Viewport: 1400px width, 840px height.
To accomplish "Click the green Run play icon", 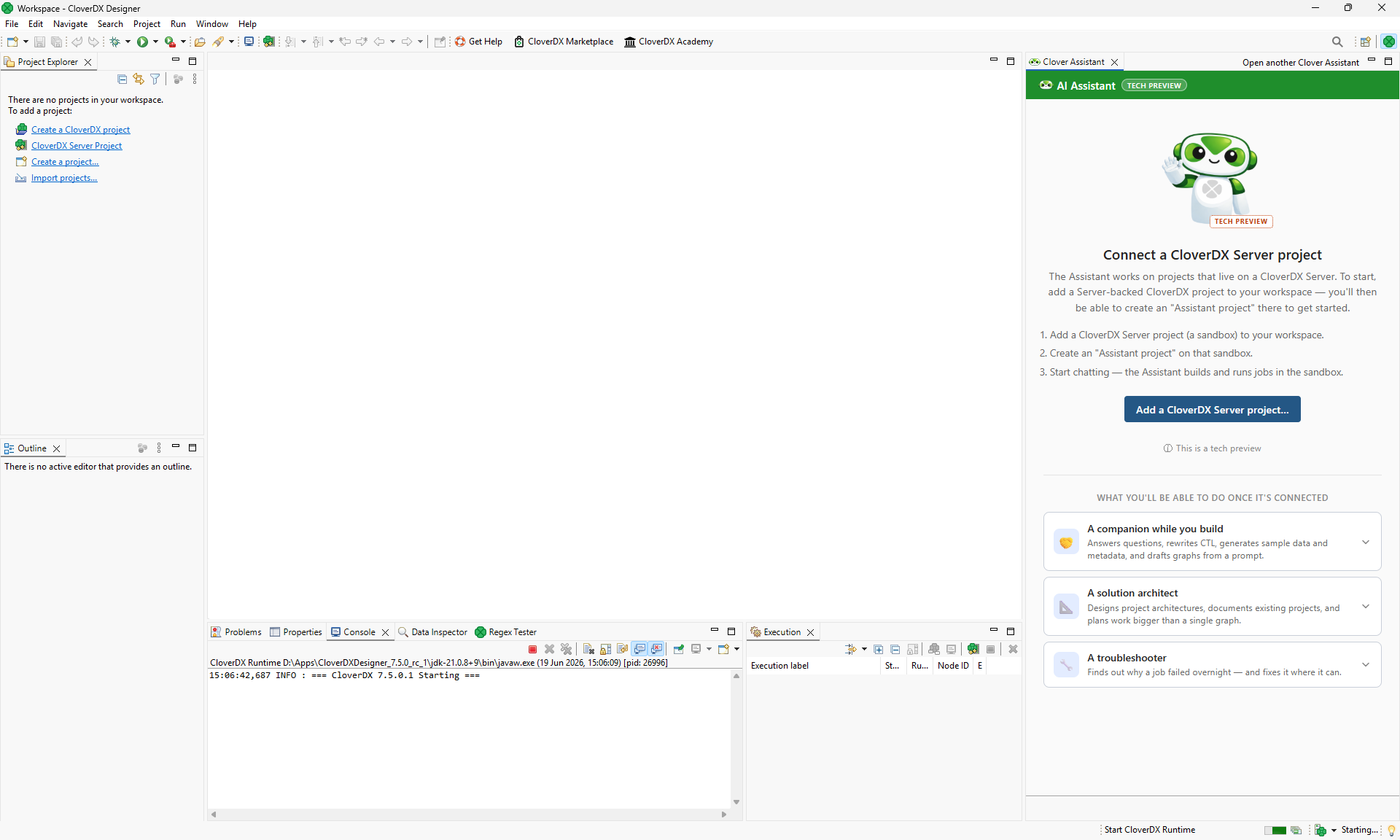I will (142, 42).
